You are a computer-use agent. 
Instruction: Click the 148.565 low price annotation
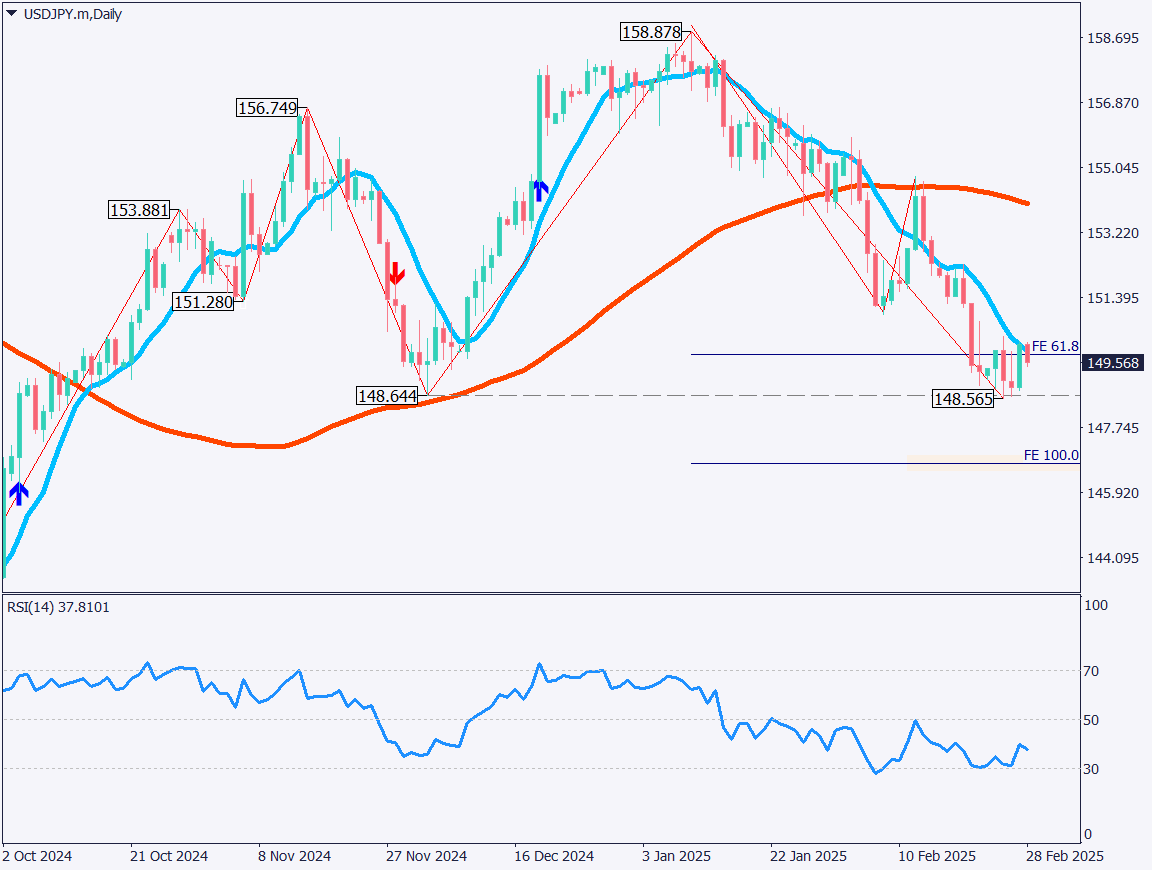point(963,399)
